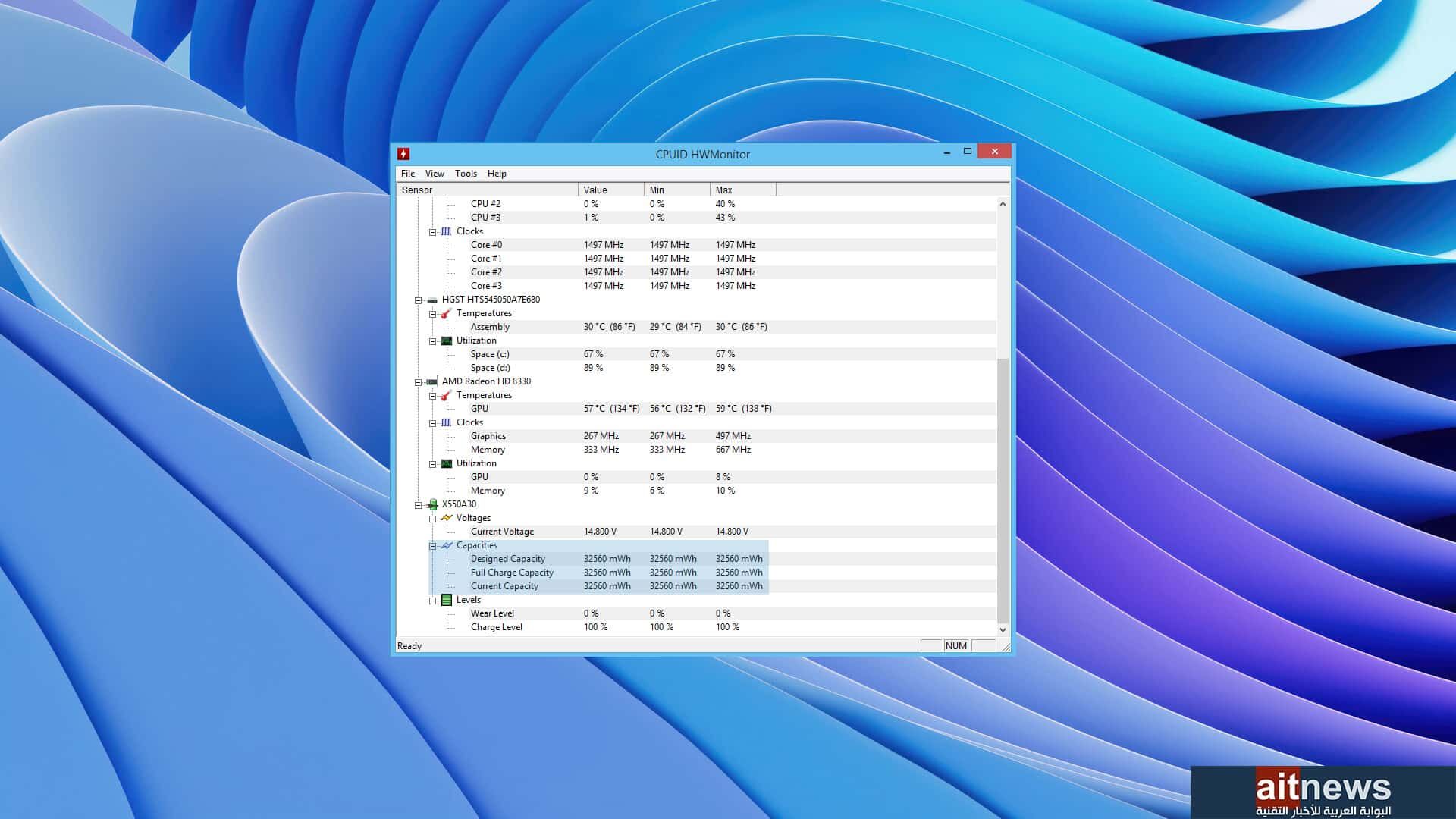Select the Assembly temperature row
The image size is (1456, 819).
click(732, 327)
